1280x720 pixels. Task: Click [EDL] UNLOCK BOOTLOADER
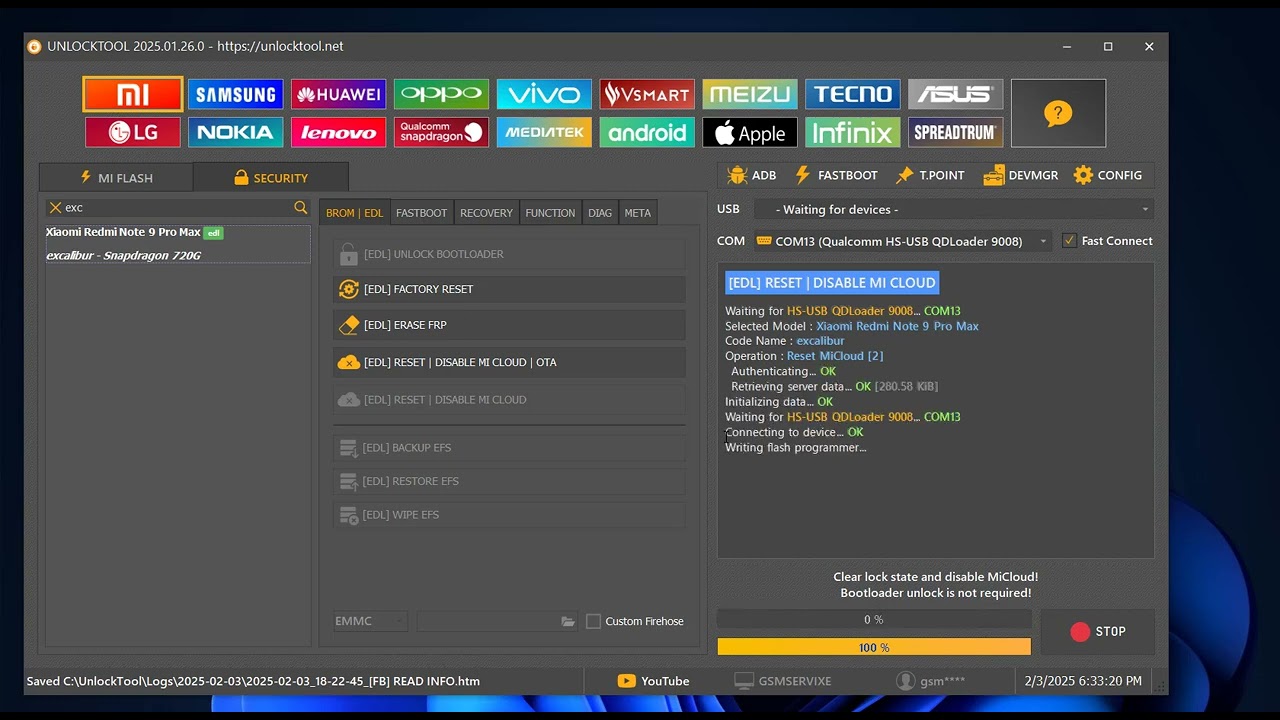coord(509,254)
